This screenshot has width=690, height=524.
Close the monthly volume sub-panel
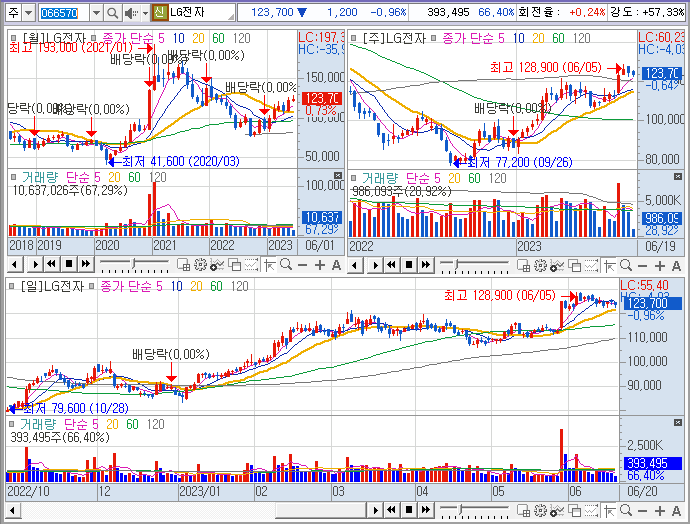[x=338, y=176]
